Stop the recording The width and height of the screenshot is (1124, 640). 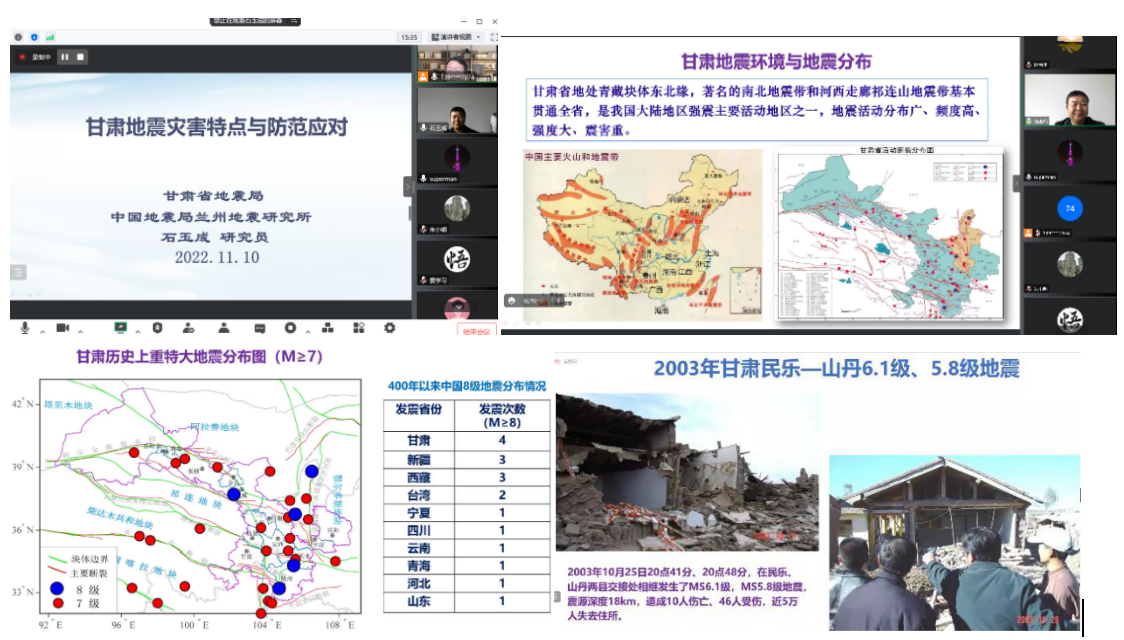81,57
